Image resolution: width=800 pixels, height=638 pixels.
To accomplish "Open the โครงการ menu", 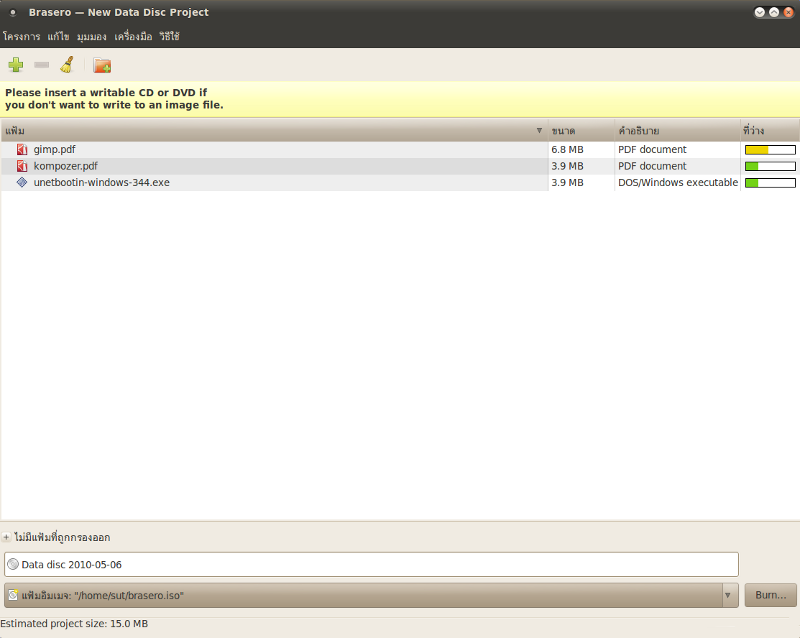I will pos(21,36).
